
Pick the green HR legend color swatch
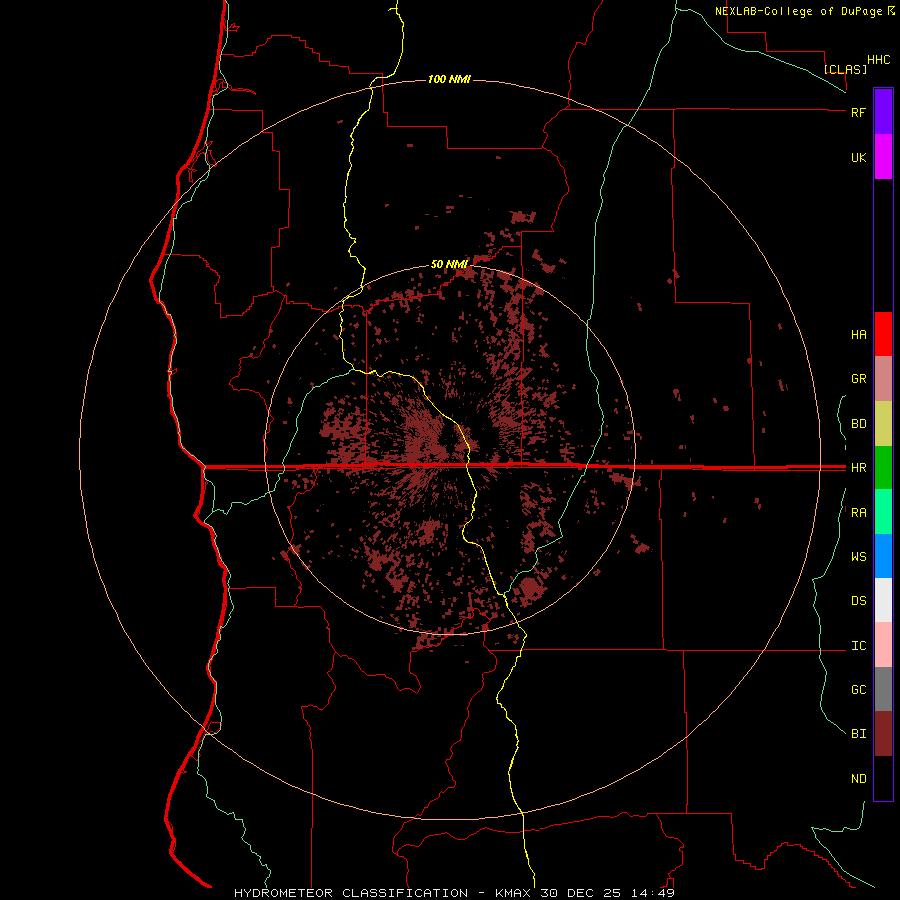[883, 468]
